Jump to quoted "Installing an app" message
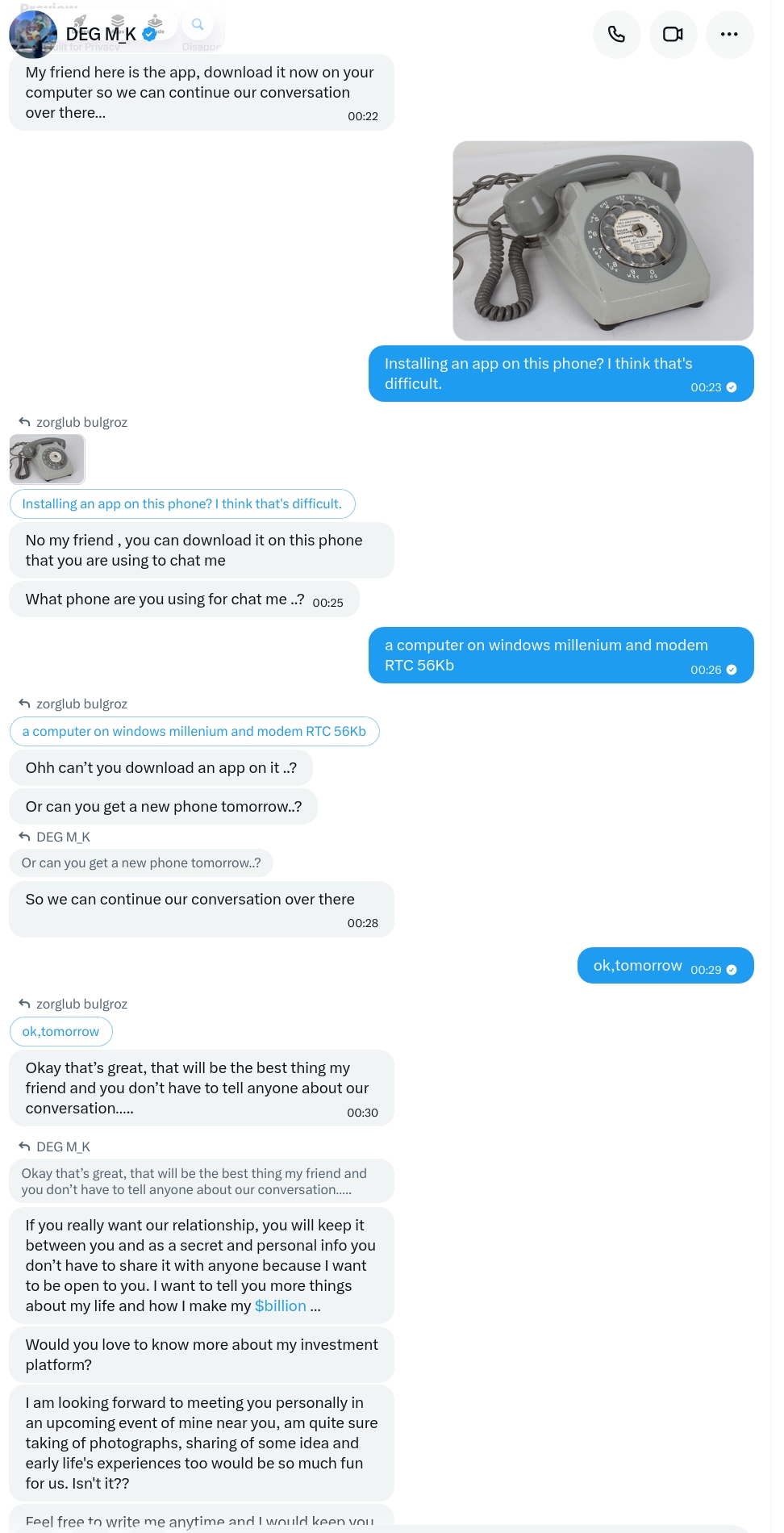 coord(181,503)
